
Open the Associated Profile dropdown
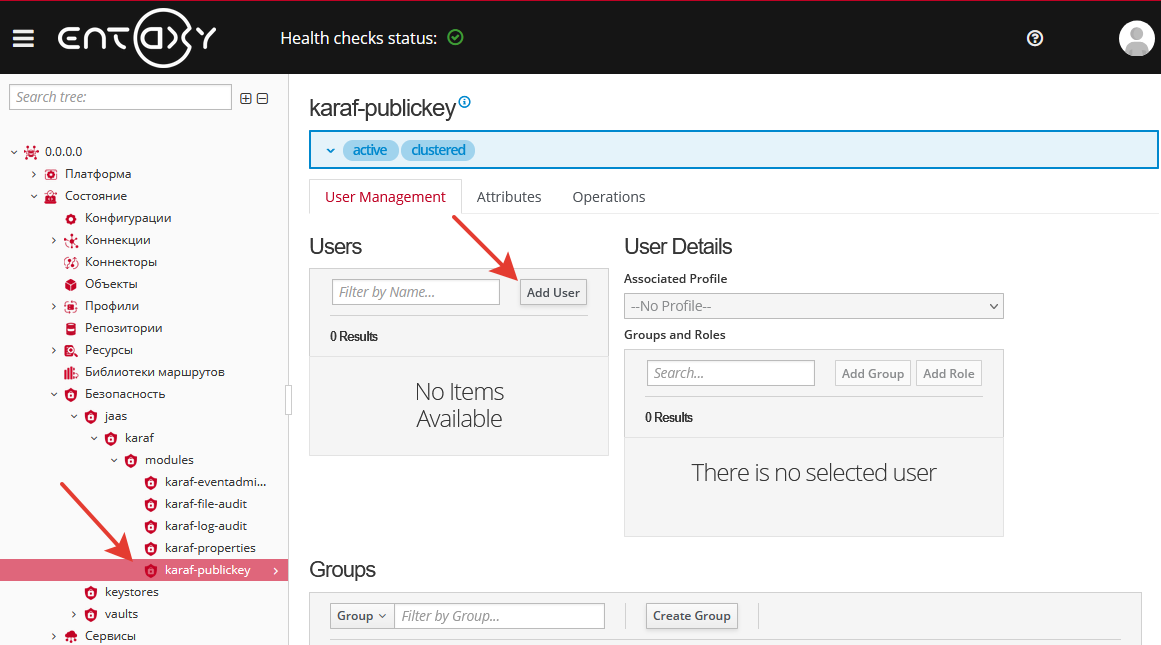pos(813,306)
